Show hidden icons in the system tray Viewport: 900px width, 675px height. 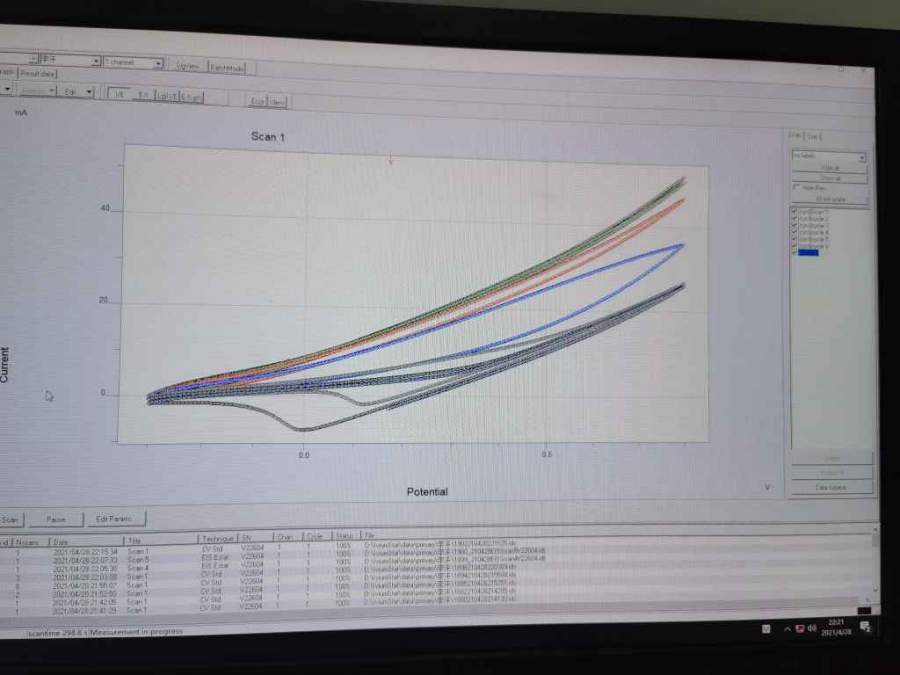pos(787,629)
